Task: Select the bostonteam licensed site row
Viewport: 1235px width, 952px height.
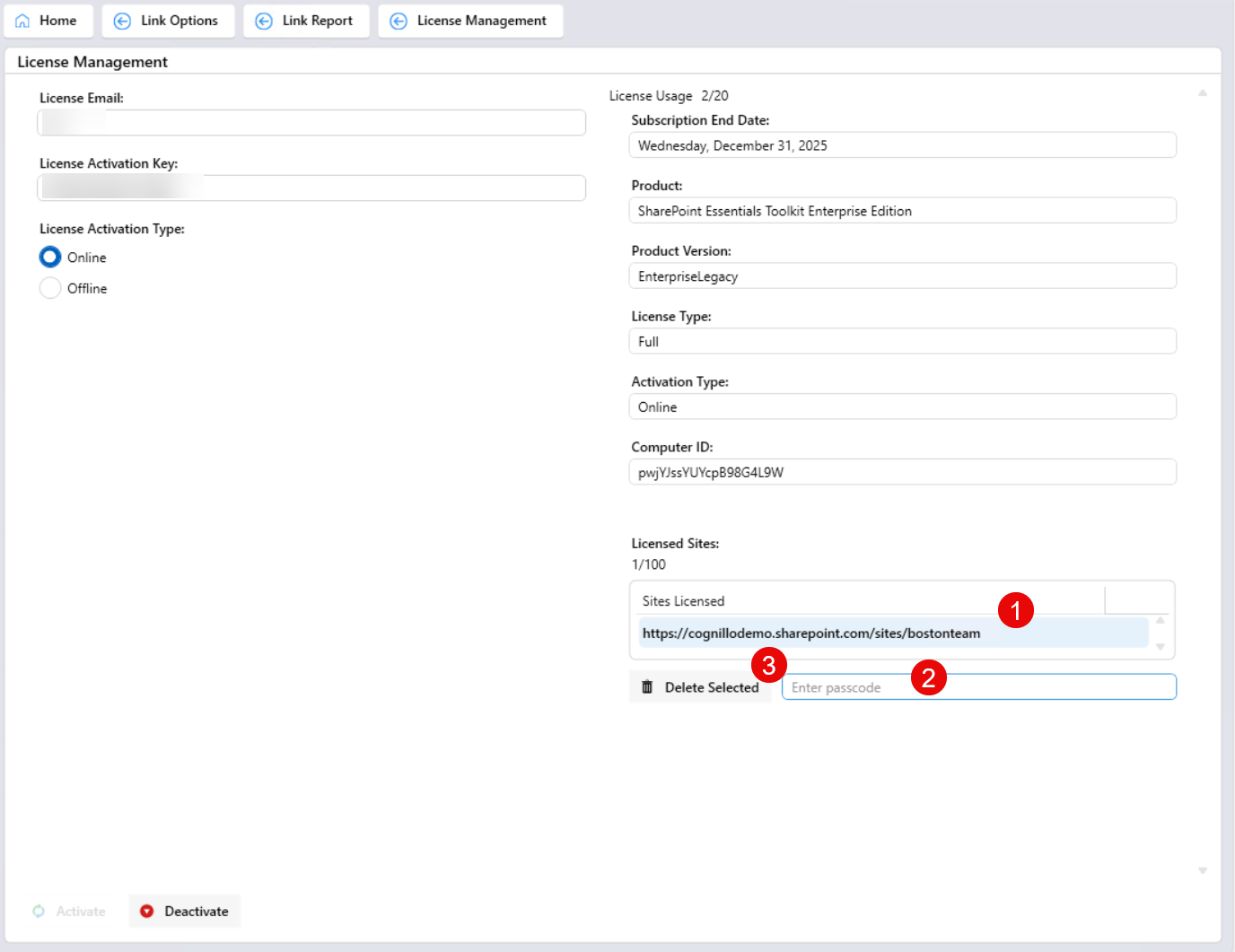Action: point(893,633)
